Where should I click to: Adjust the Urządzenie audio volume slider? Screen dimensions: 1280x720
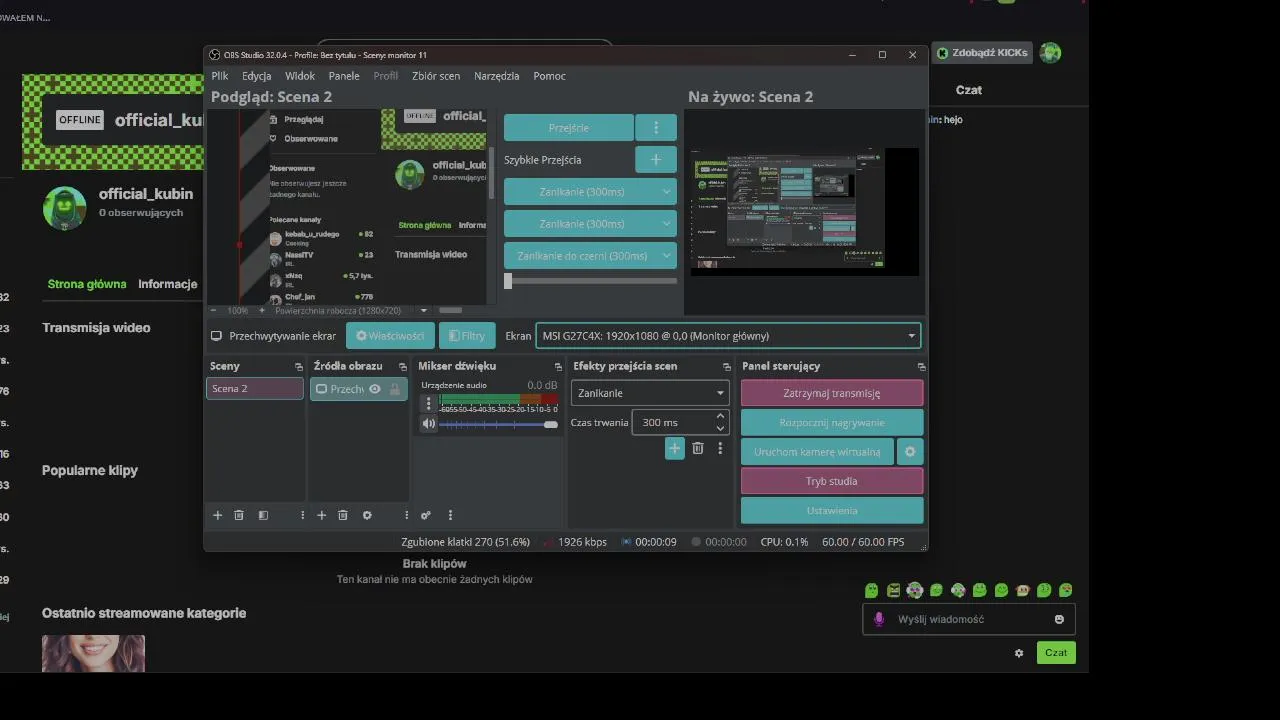(x=498, y=425)
